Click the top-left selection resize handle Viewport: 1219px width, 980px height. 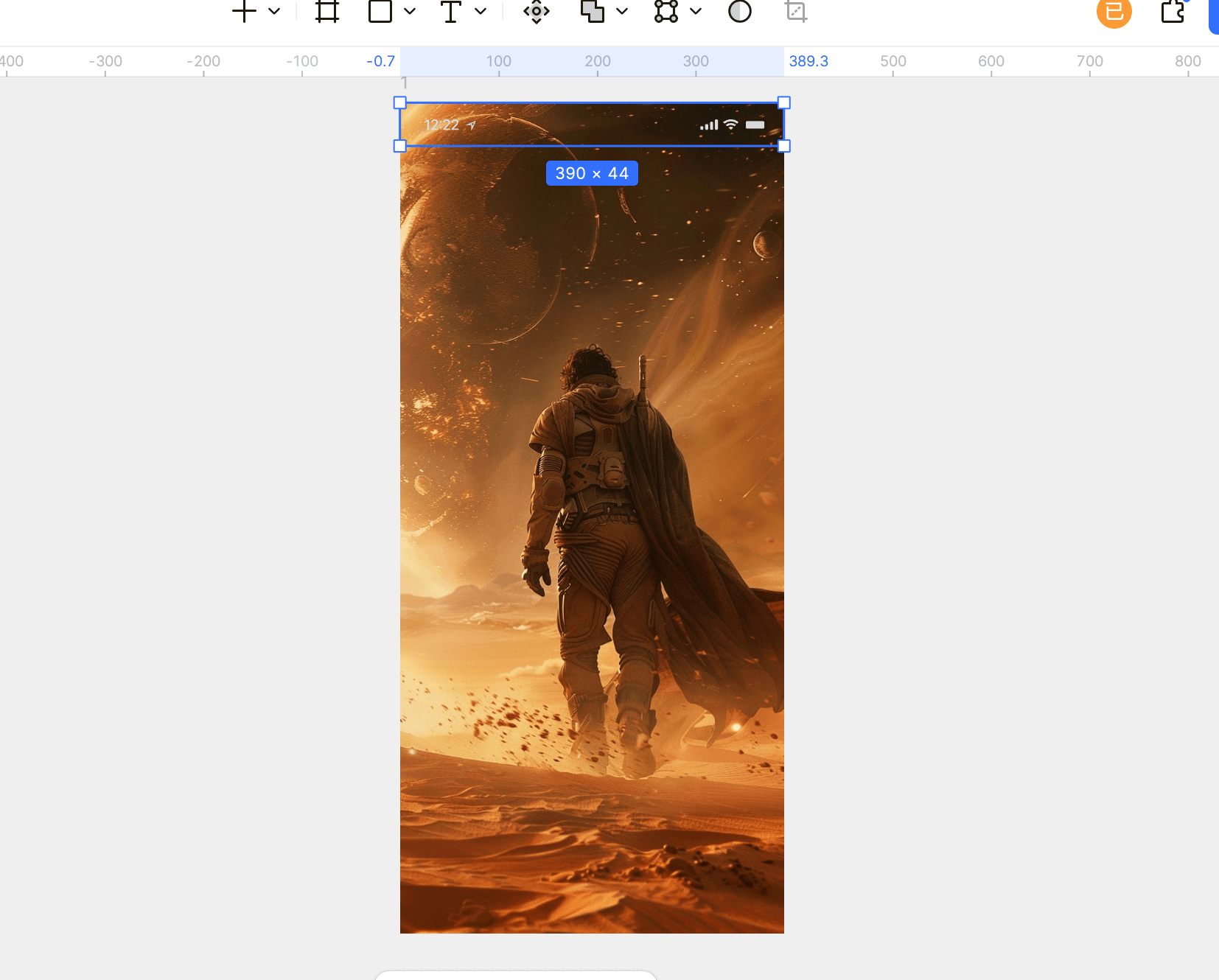click(400, 102)
